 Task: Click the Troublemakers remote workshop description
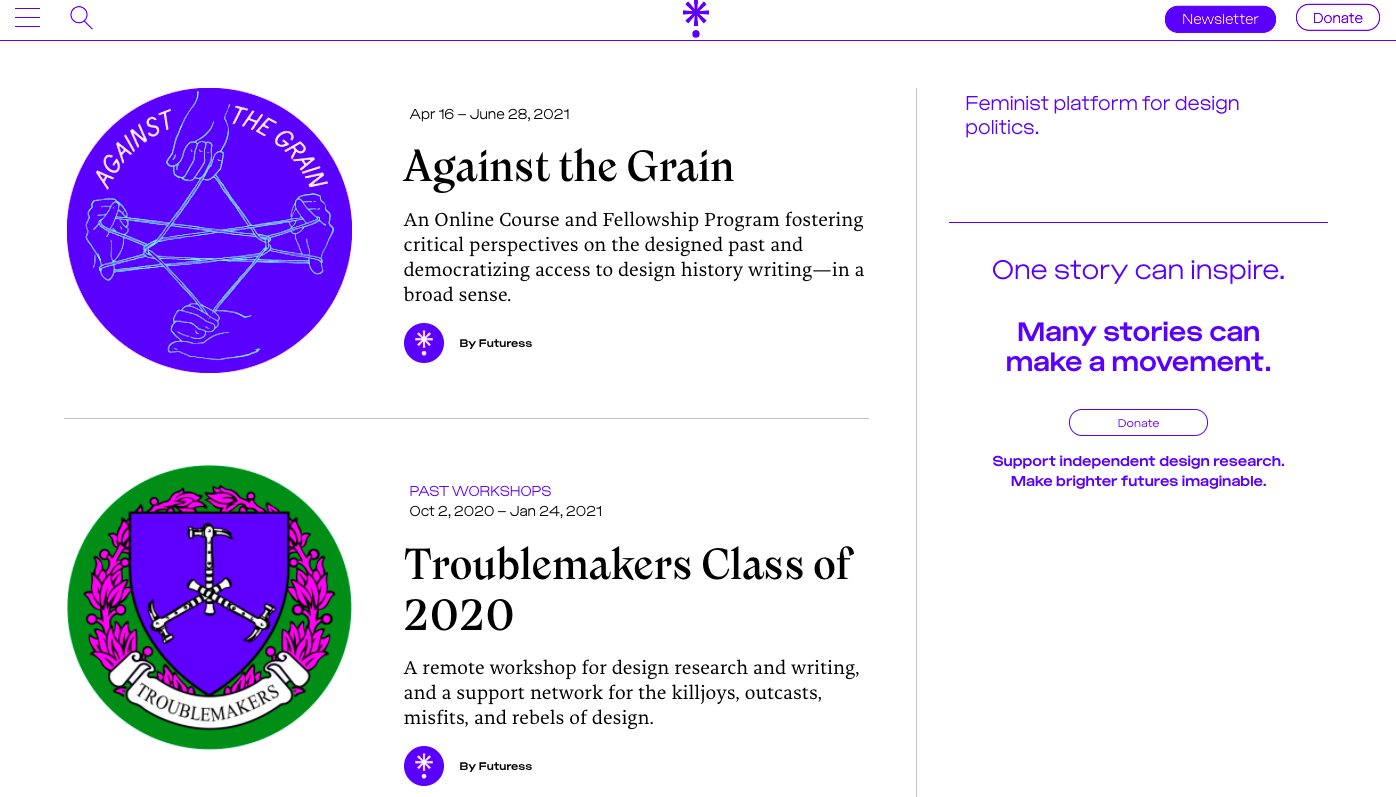[x=631, y=692]
